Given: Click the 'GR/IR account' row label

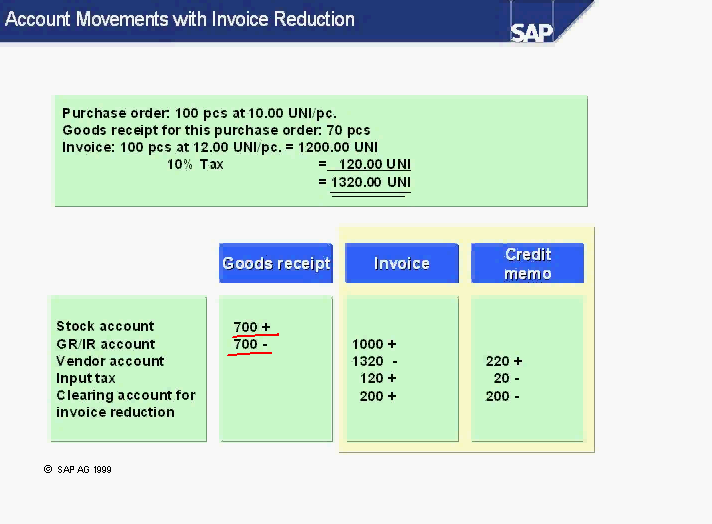Looking at the screenshot, I should 106,344.
